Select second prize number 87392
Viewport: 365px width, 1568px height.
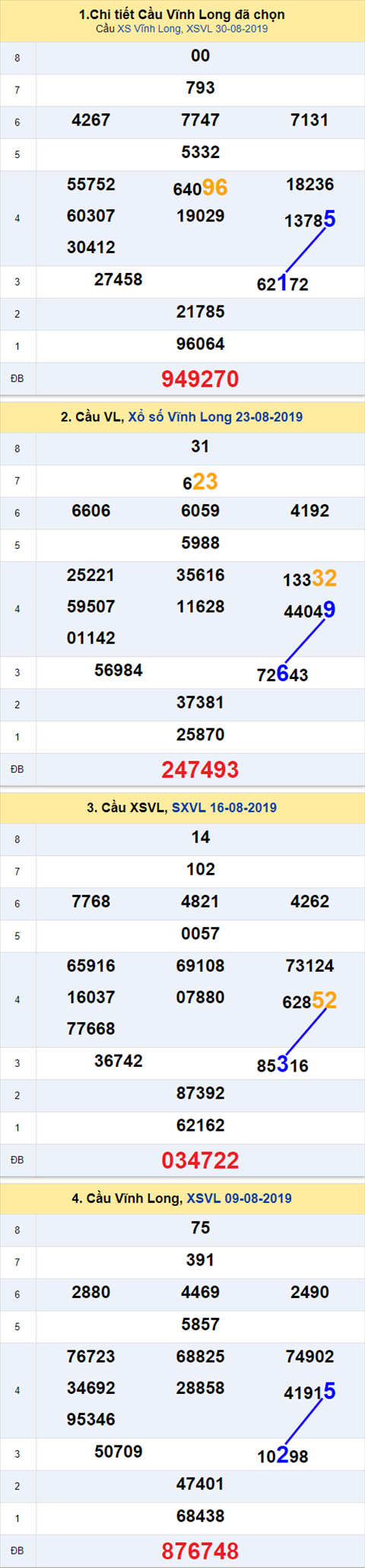point(201,1093)
